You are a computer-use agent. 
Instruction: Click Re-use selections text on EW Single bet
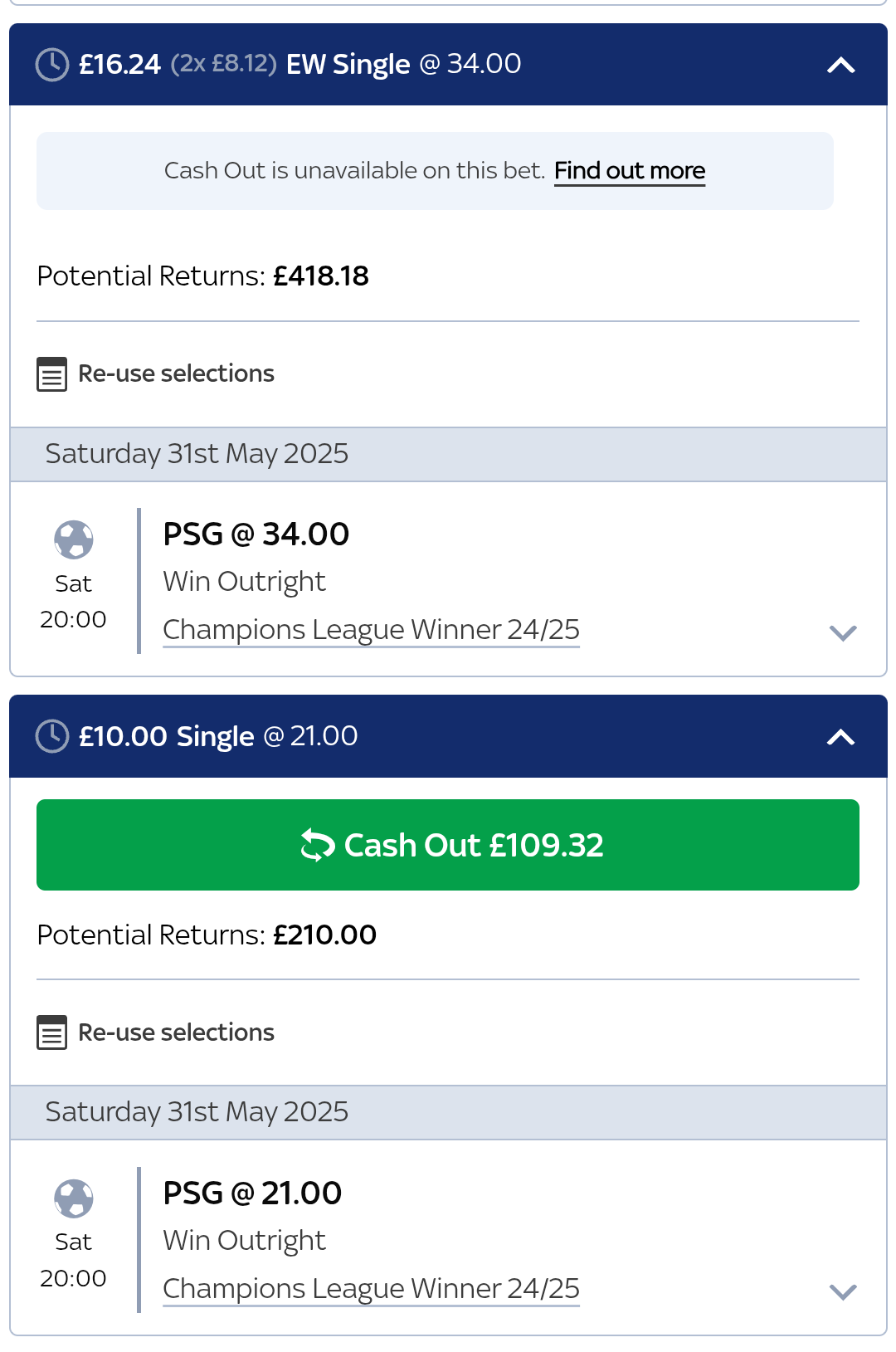[x=176, y=373]
